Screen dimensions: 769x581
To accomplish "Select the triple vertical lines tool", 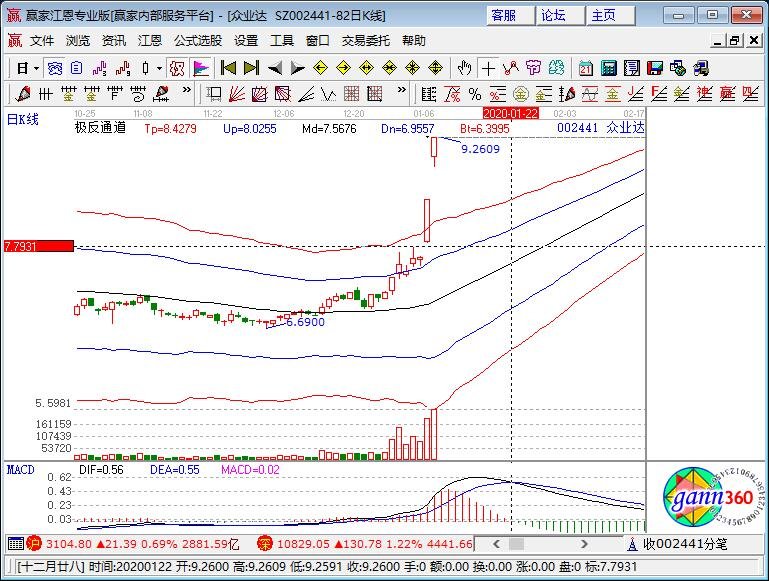I will (46, 93).
